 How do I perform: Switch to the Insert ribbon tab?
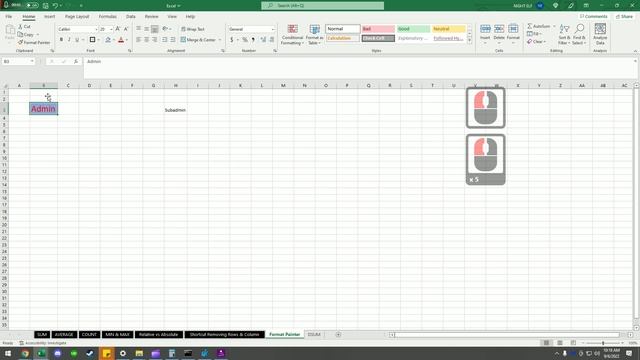click(49, 17)
